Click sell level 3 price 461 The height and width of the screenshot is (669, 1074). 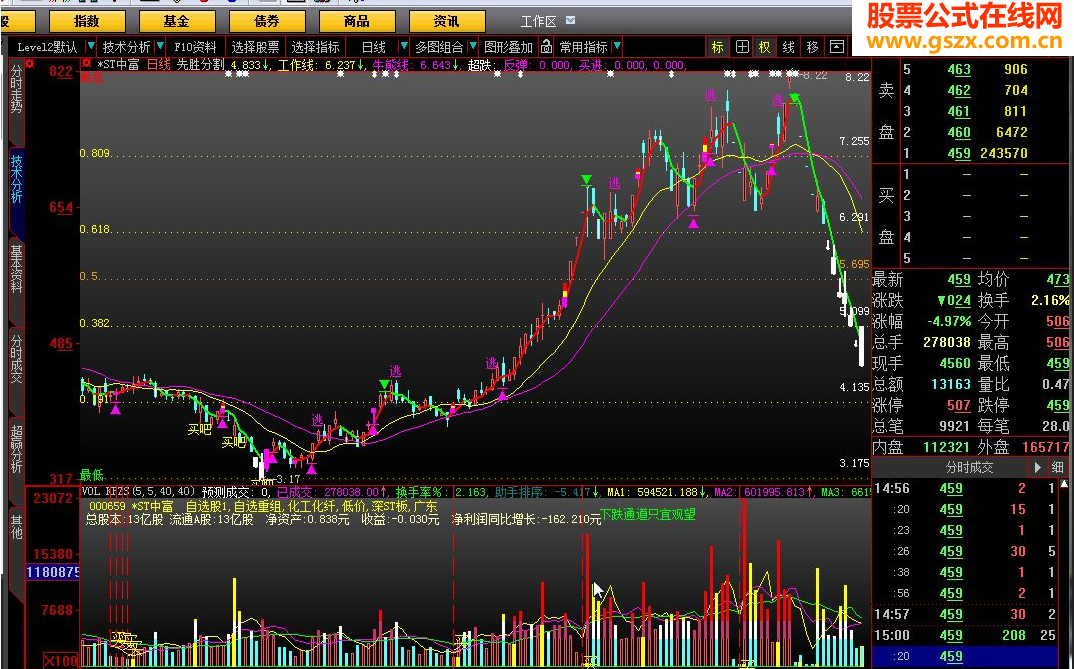pos(959,111)
